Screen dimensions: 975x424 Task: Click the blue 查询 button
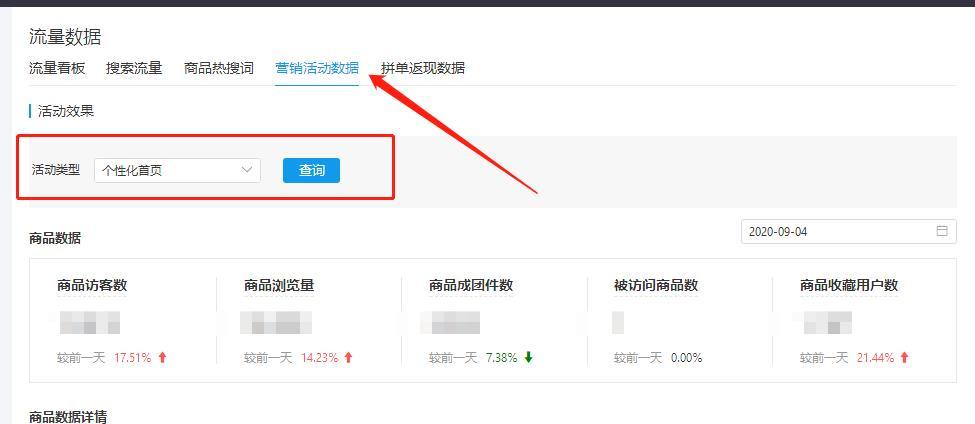coord(312,170)
